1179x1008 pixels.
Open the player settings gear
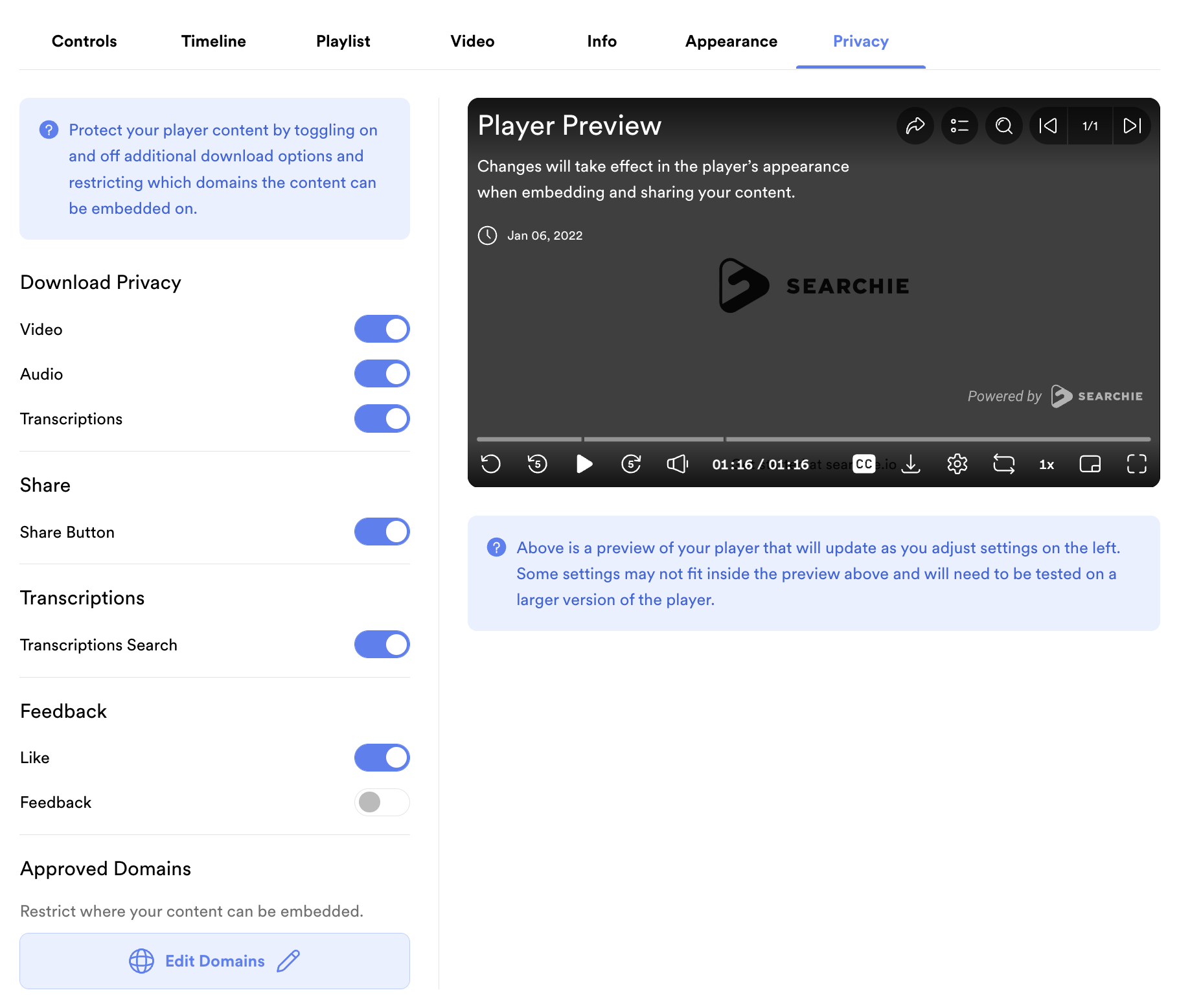[957, 464]
